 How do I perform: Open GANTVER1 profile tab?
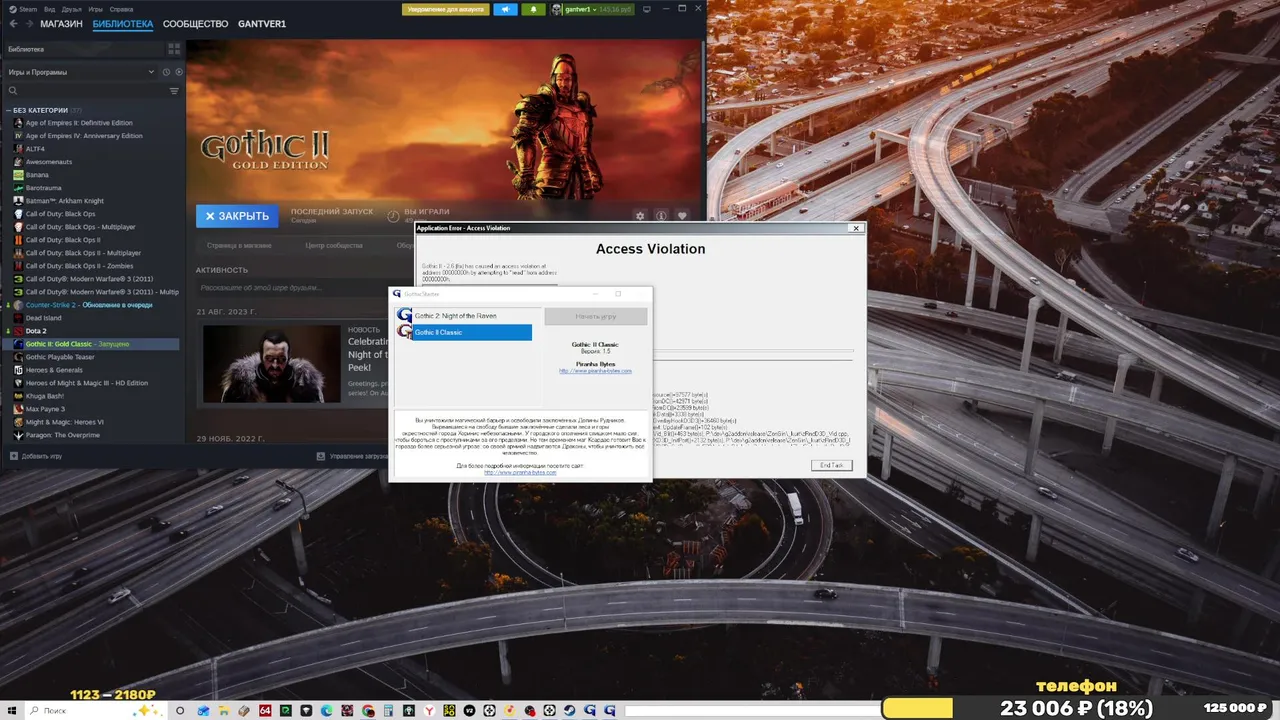(262, 24)
